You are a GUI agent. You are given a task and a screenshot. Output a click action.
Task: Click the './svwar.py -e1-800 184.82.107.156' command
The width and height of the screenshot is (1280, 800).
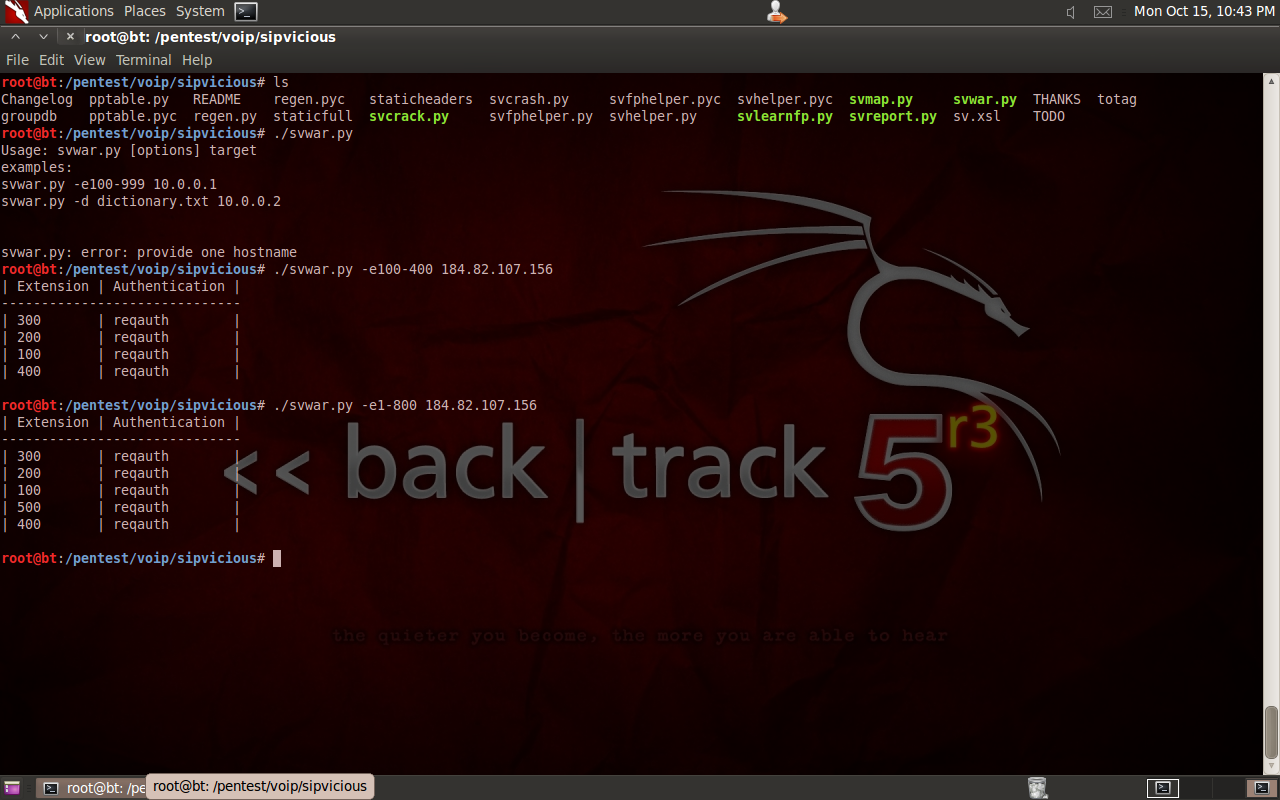(405, 405)
